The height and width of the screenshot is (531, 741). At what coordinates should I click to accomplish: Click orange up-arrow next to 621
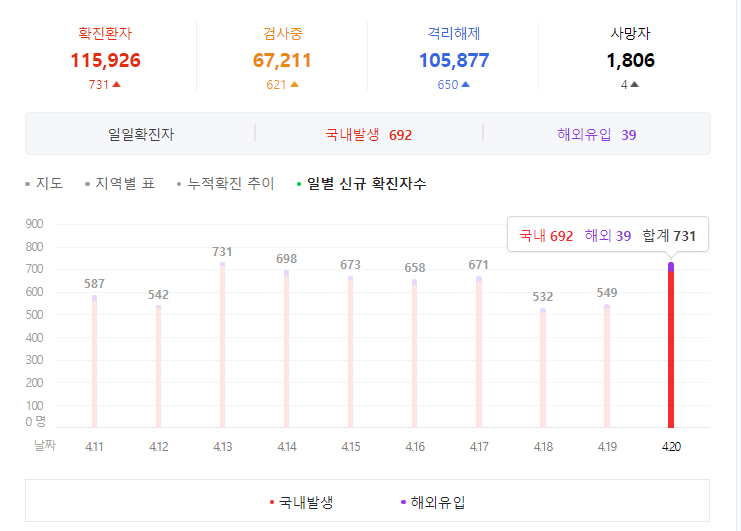point(294,85)
